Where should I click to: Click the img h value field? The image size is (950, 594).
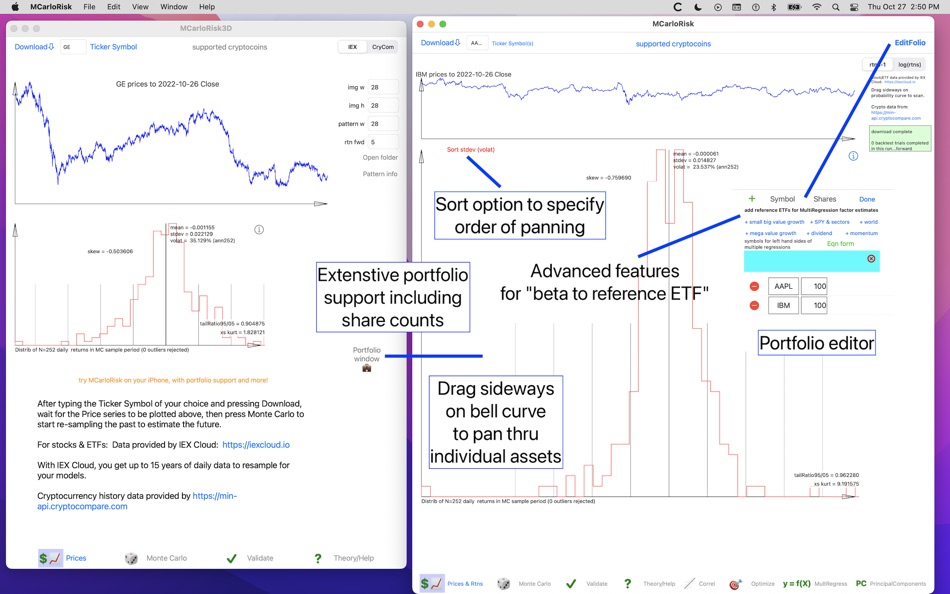coord(383,105)
